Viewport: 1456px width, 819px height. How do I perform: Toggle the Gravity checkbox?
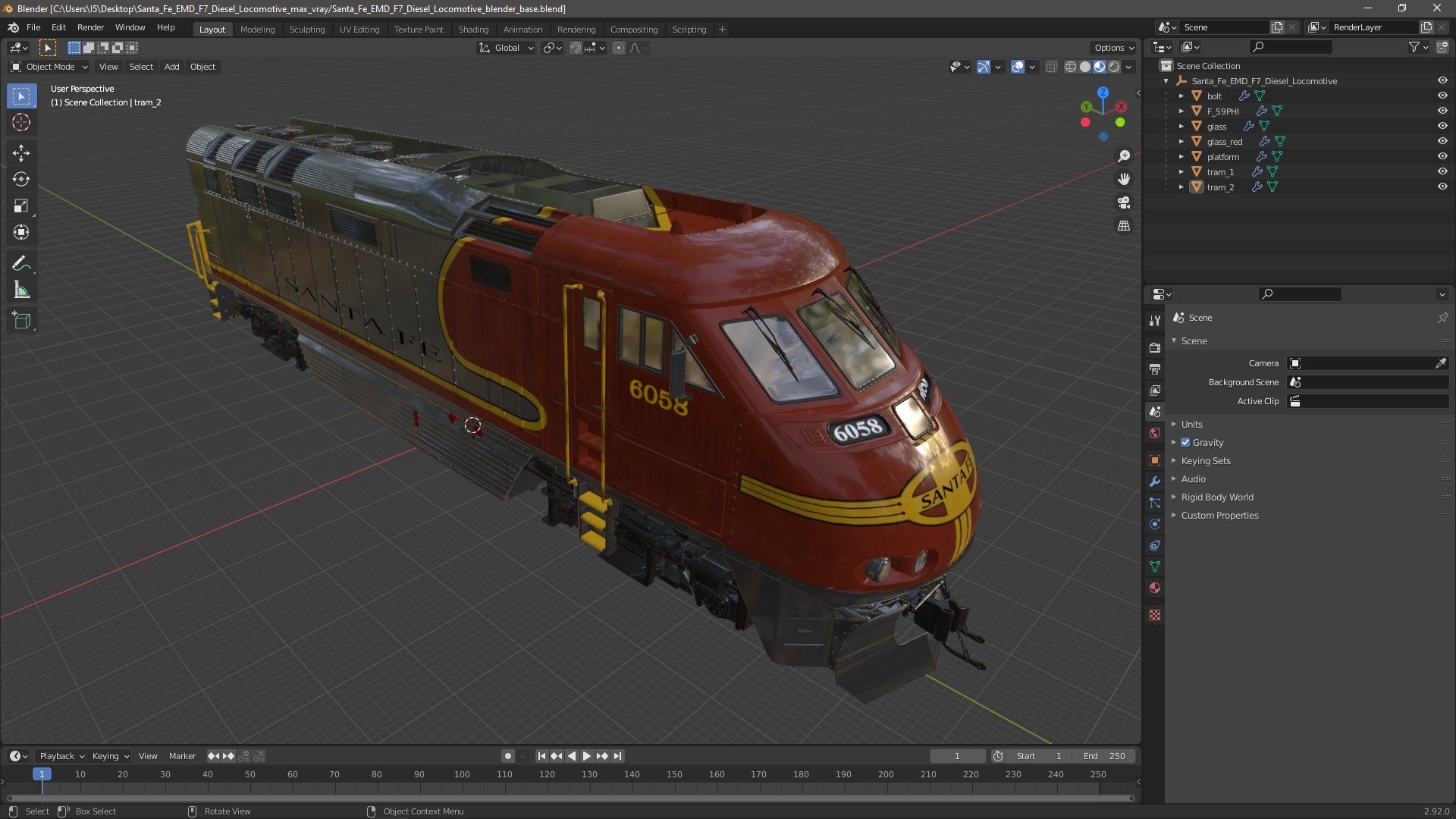click(x=1185, y=442)
